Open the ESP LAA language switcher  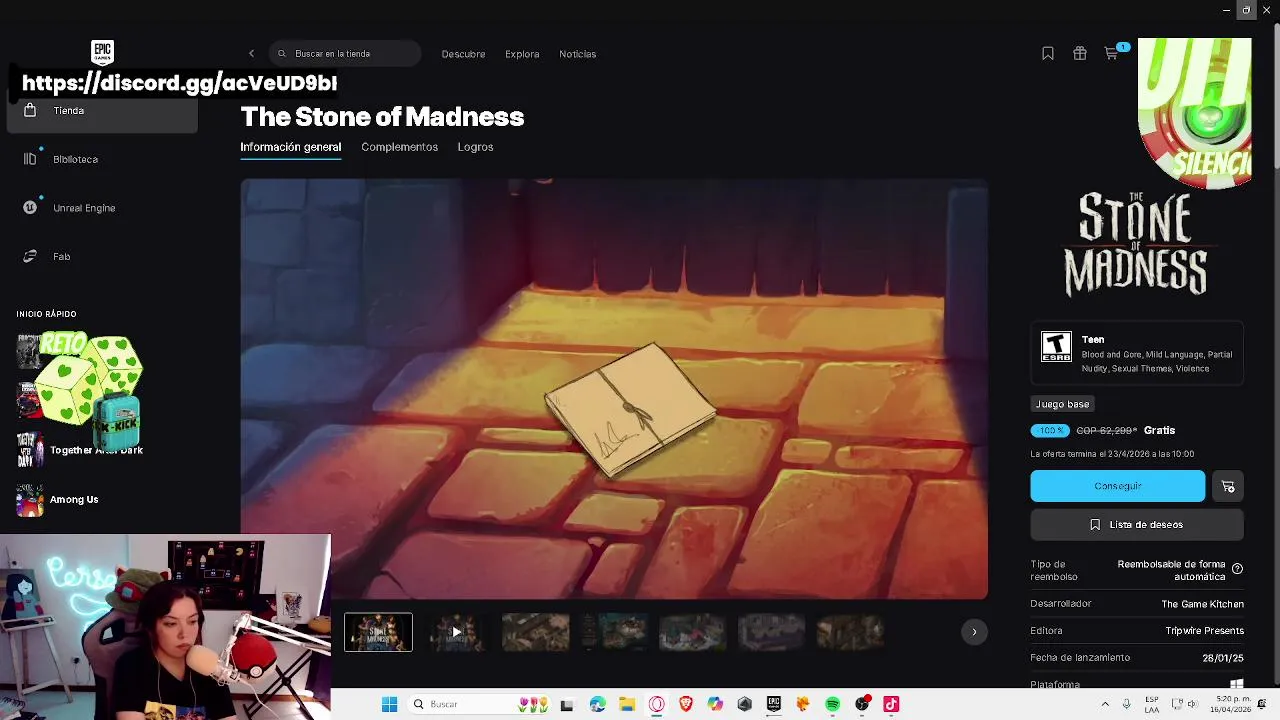(1153, 704)
